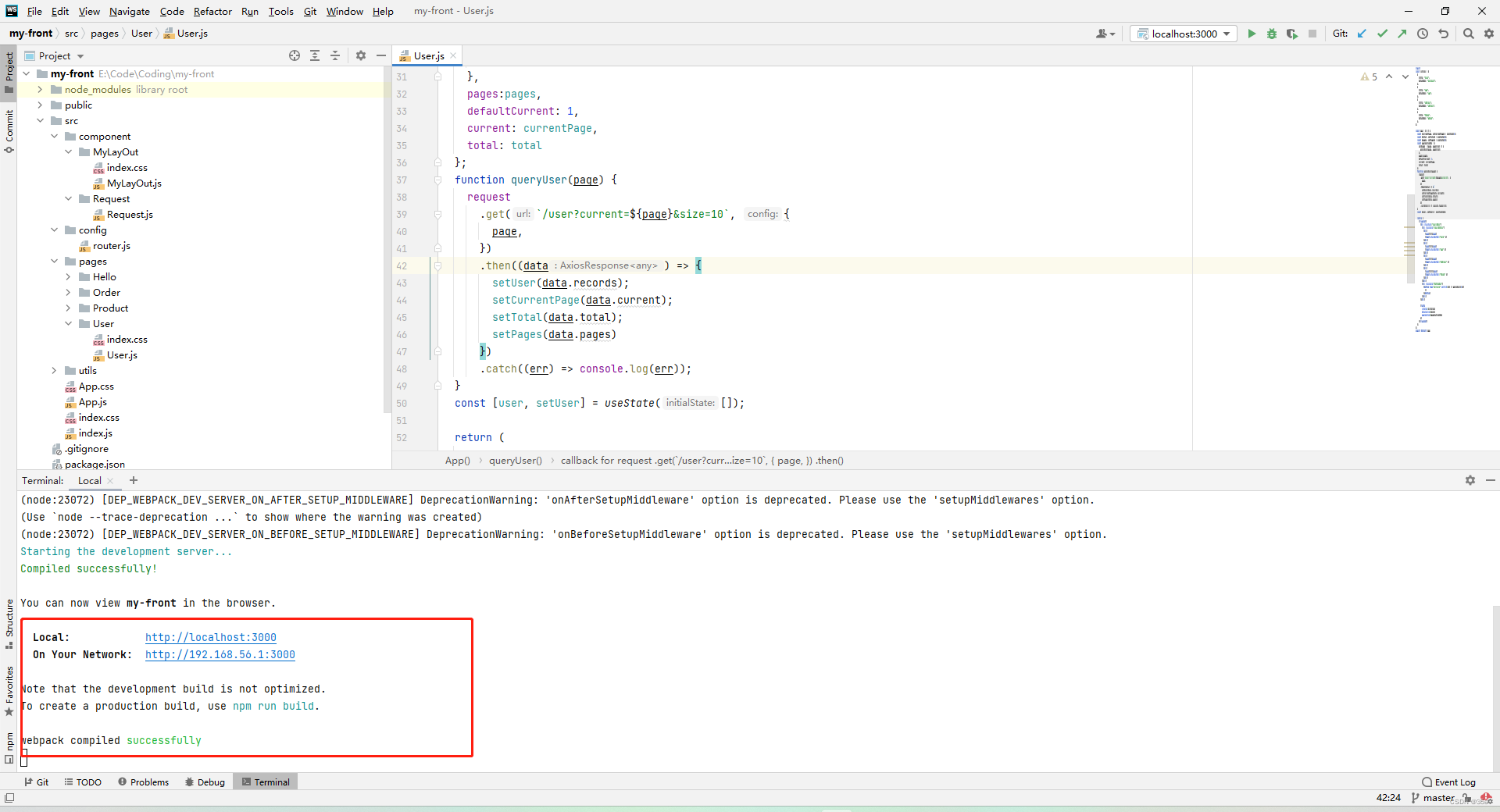The height and width of the screenshot is (812, 1500).
Task: Push commits with Git arrow icon
Action: [x=1402, y=34]
